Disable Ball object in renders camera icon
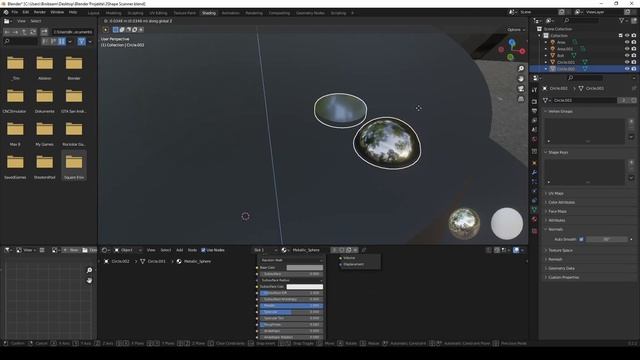Viewport: 640px width, 360px height. click(633, 56)
